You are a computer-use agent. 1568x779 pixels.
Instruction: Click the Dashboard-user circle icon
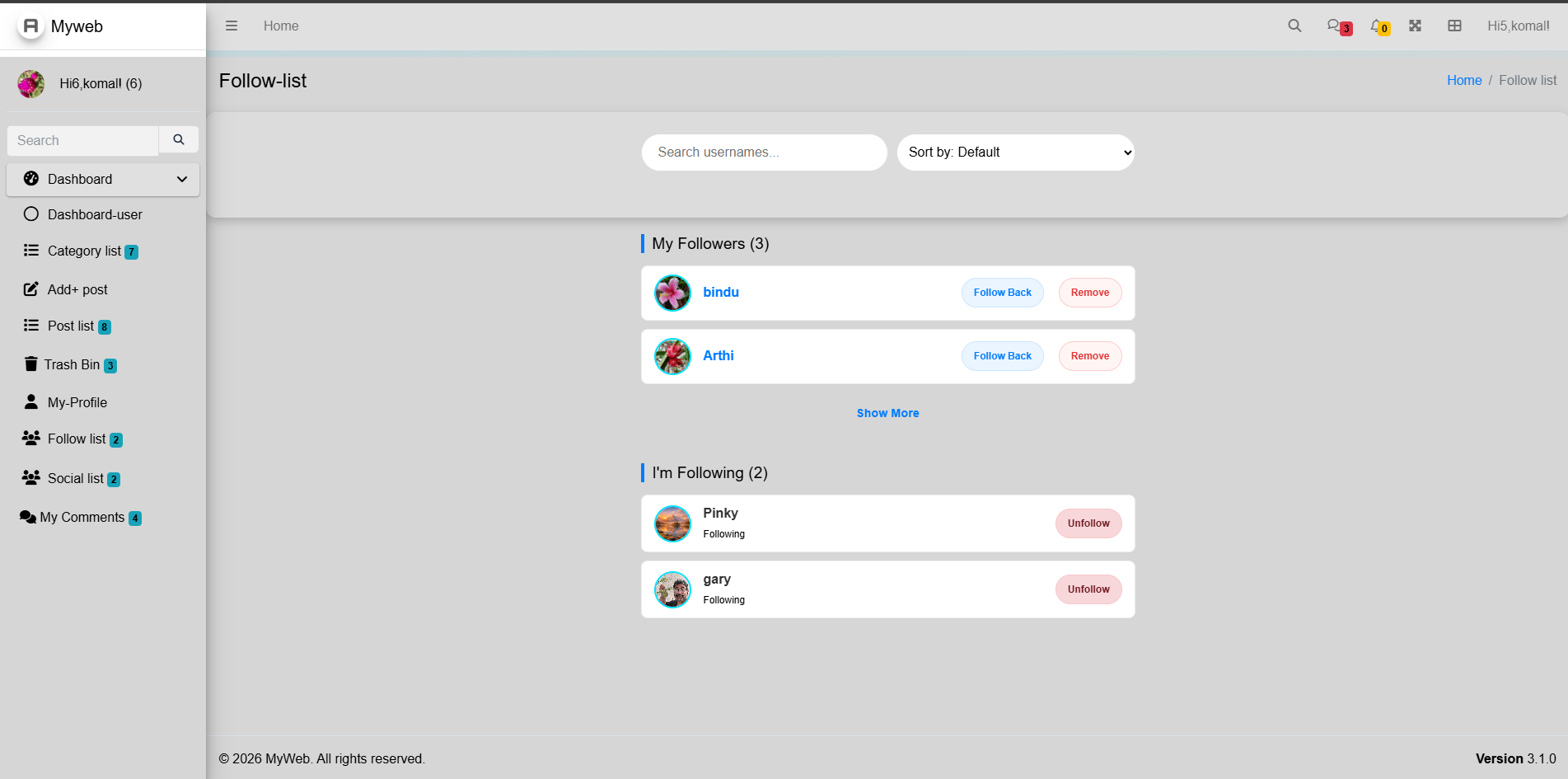click(31, 214)
